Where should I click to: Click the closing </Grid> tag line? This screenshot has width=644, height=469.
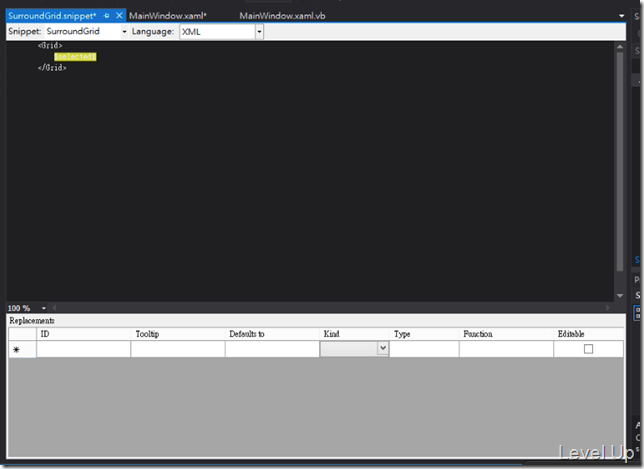[52, 67]
